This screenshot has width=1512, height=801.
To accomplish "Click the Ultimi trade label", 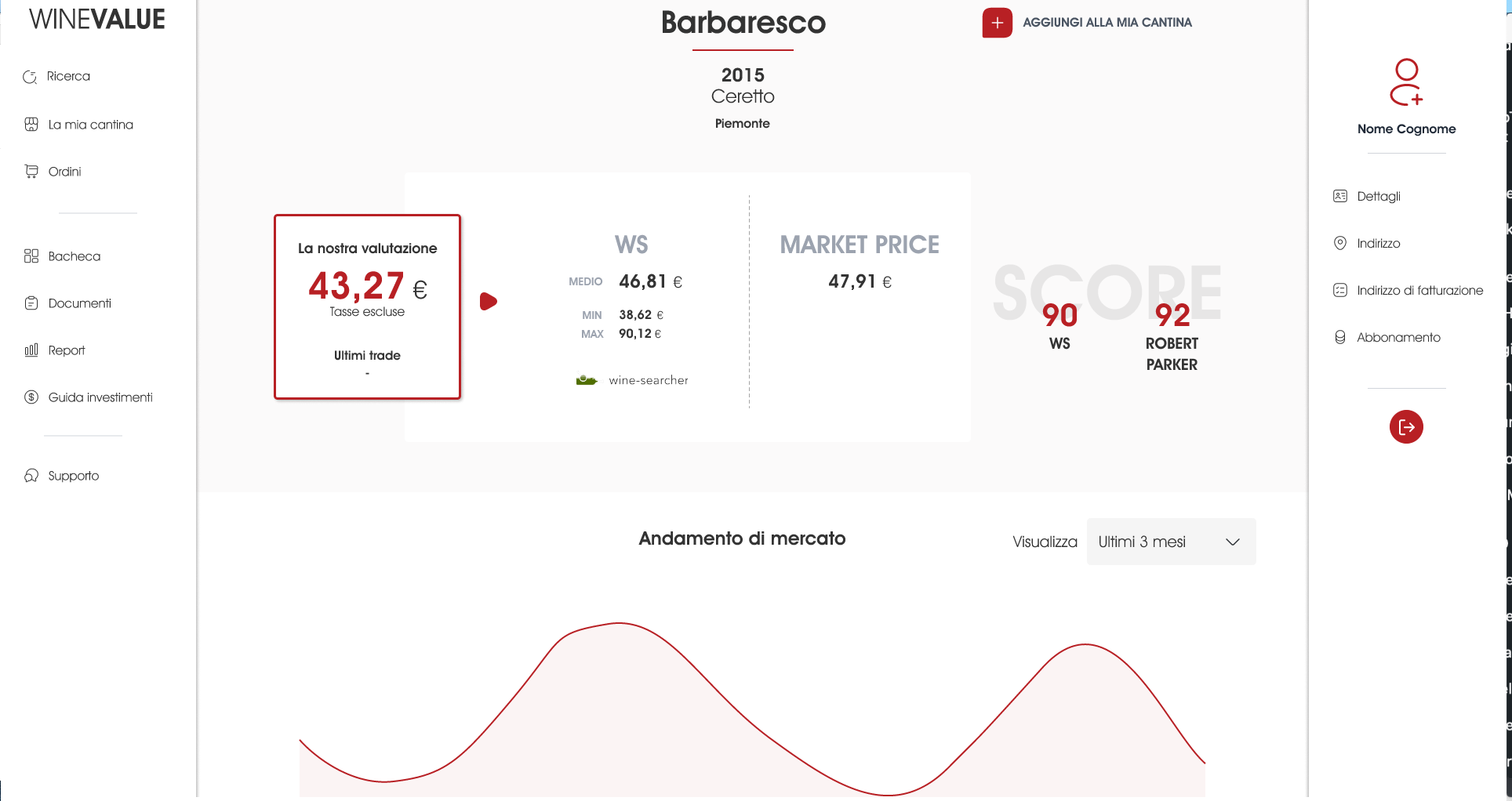I will 367,356.
